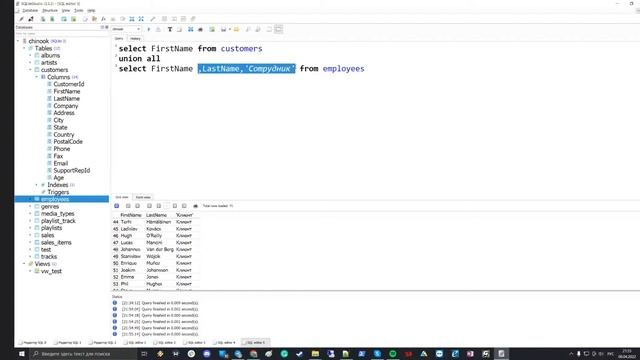Collapse the chinook database node
The height and width of the screenshot is (360, 640).
tap(18, 41)
